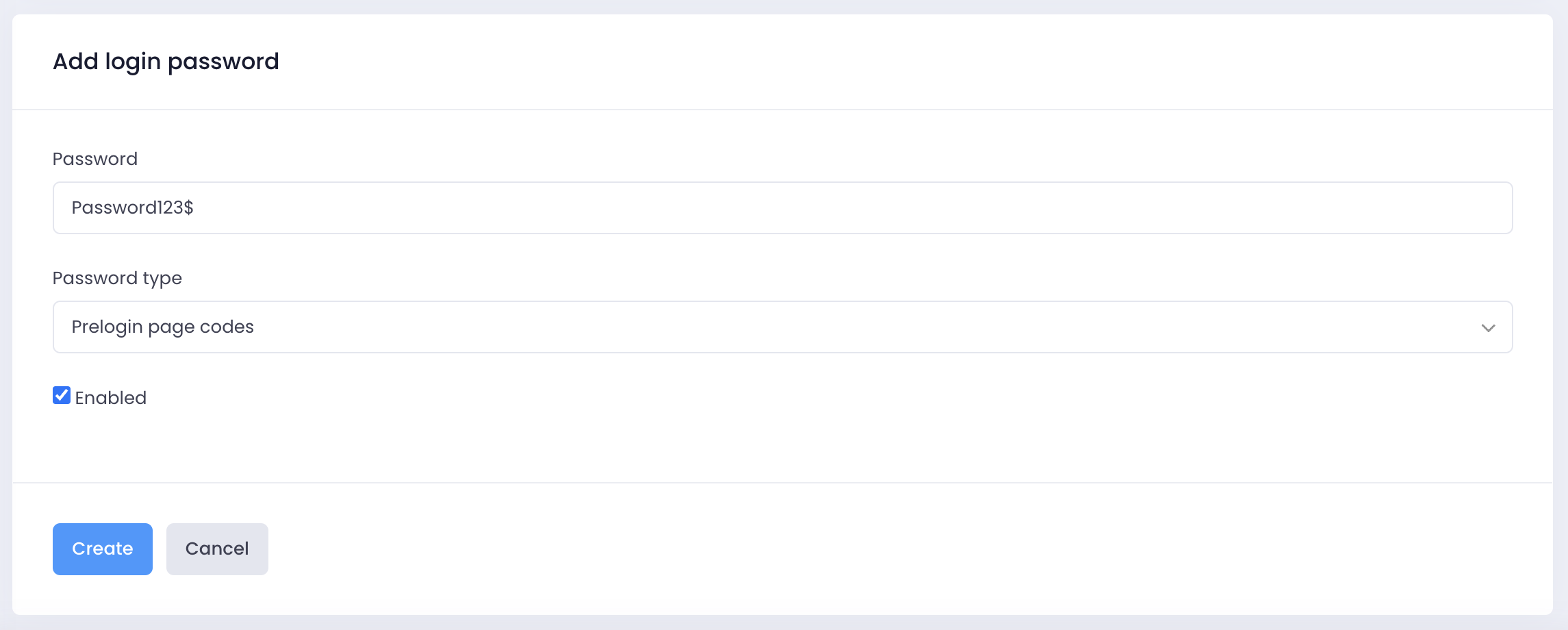Screen dimensions: 1568x630
Task: Click the Password type label
Action: pos(117,278)
